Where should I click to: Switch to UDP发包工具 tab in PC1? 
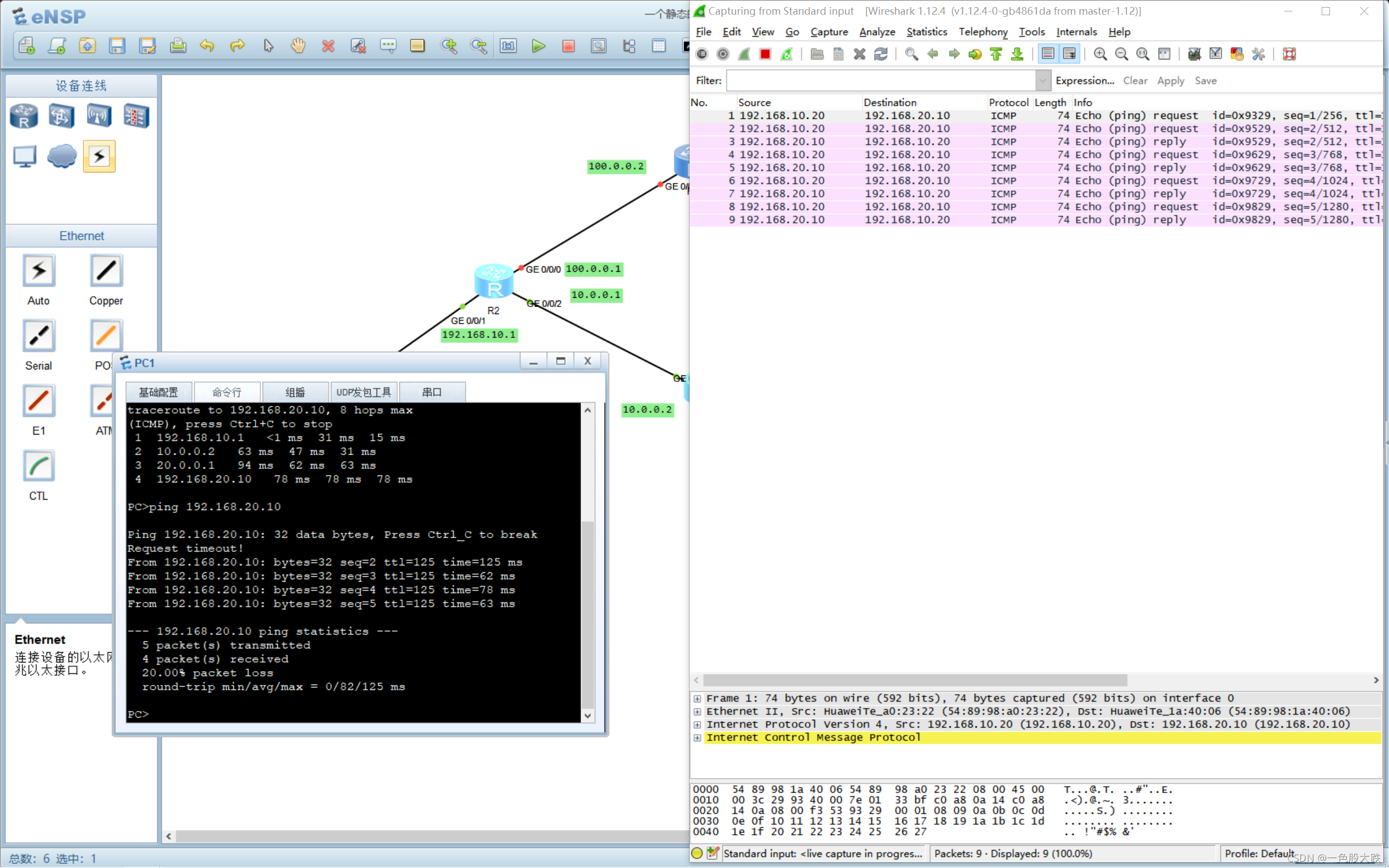(x=364, y=392)
